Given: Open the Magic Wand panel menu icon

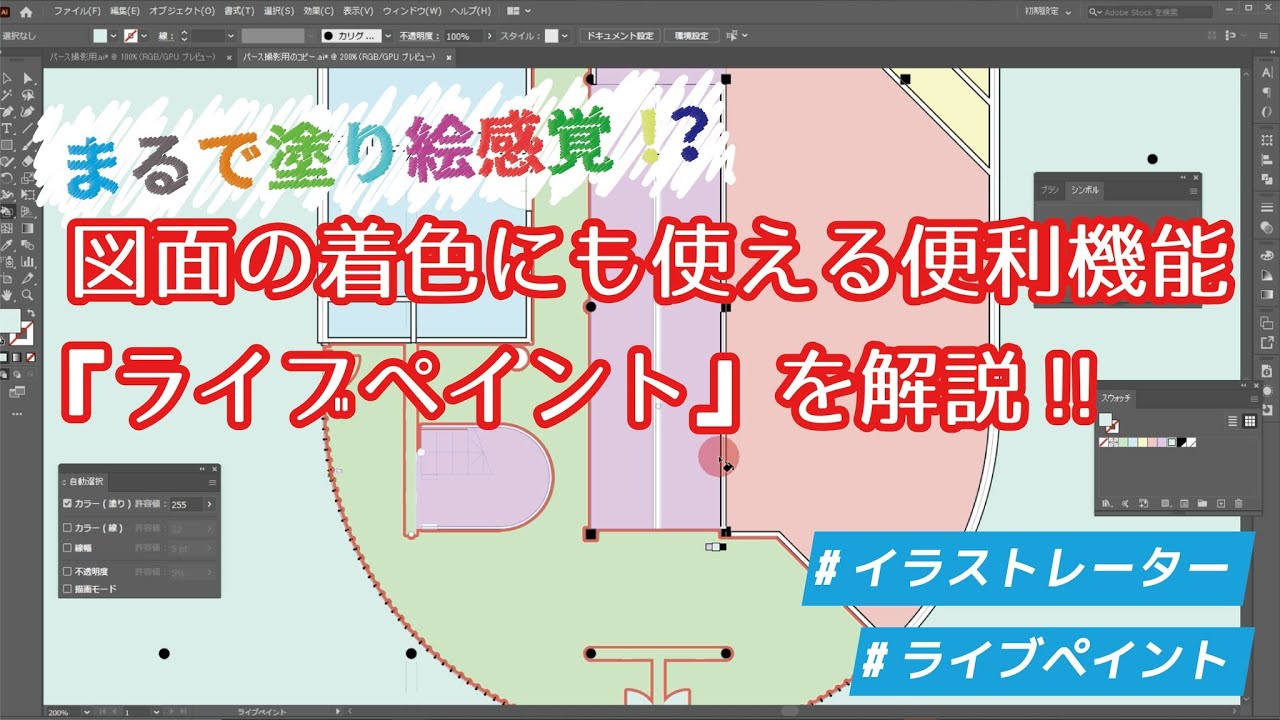Looking at the screenshot, I should pyautogui.click(x=212, y=483).
